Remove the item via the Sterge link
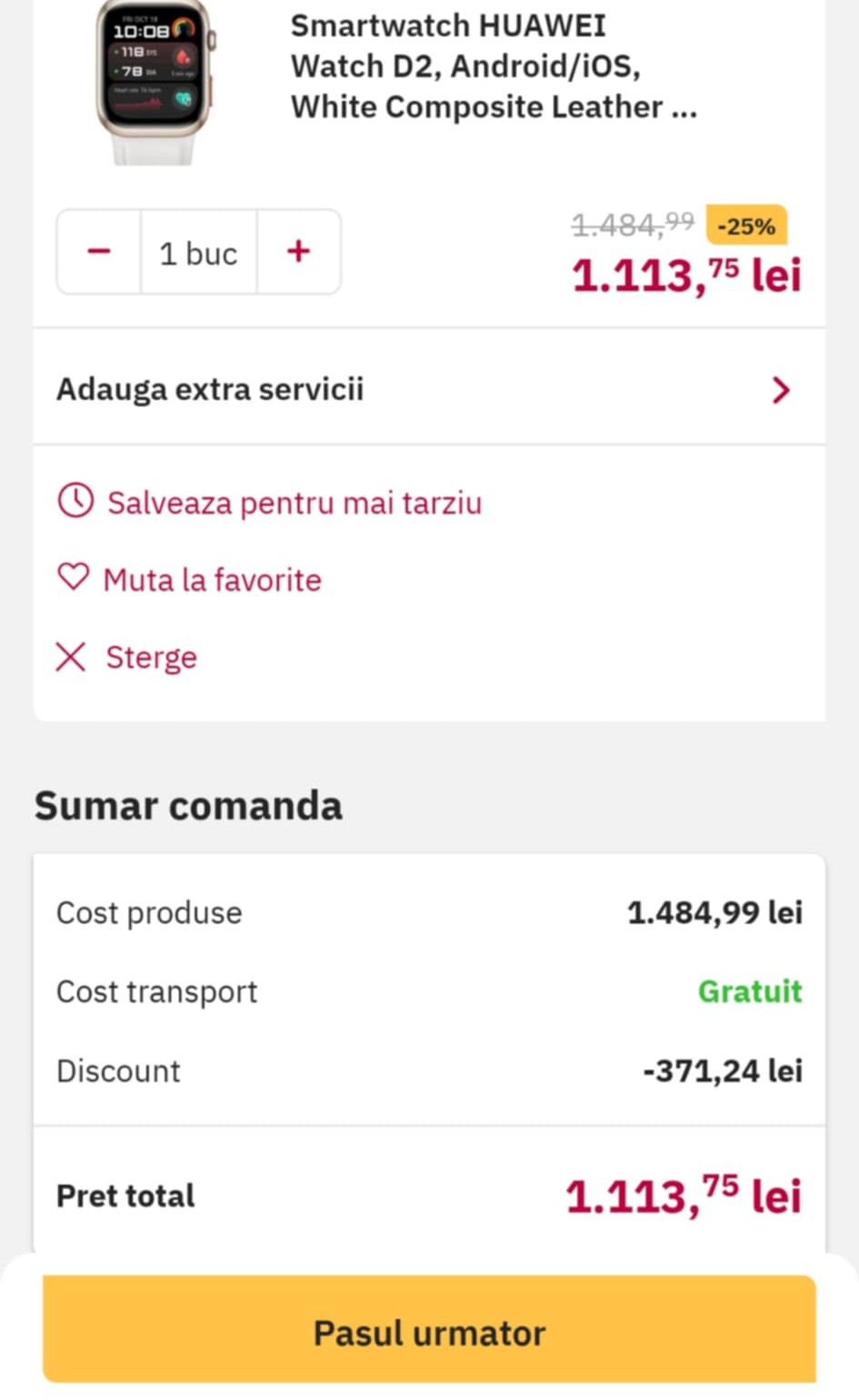Image resolution: width=859 pixels, height=1400 pixels. pos(151,657)
